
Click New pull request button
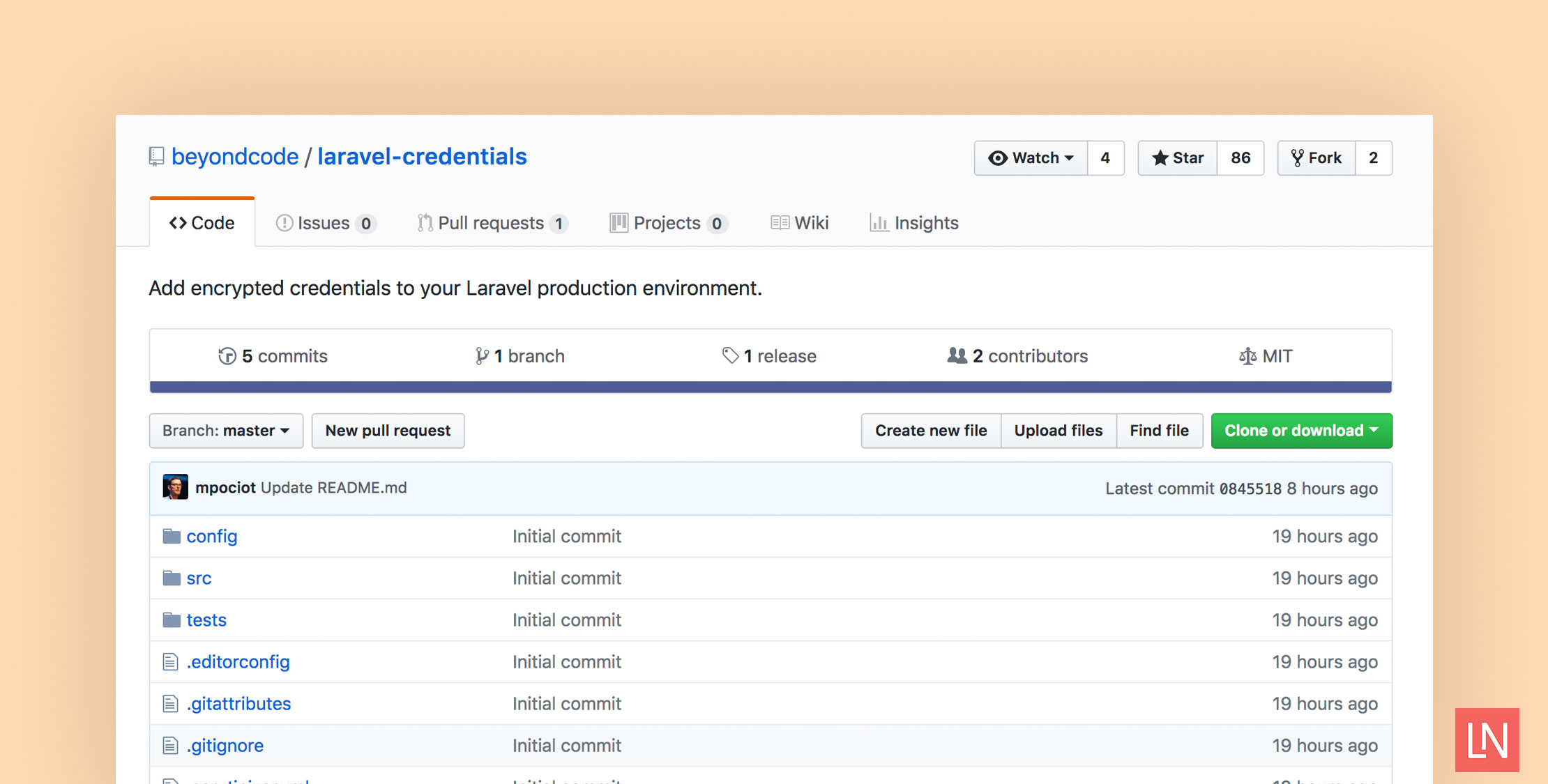(388, 431)
